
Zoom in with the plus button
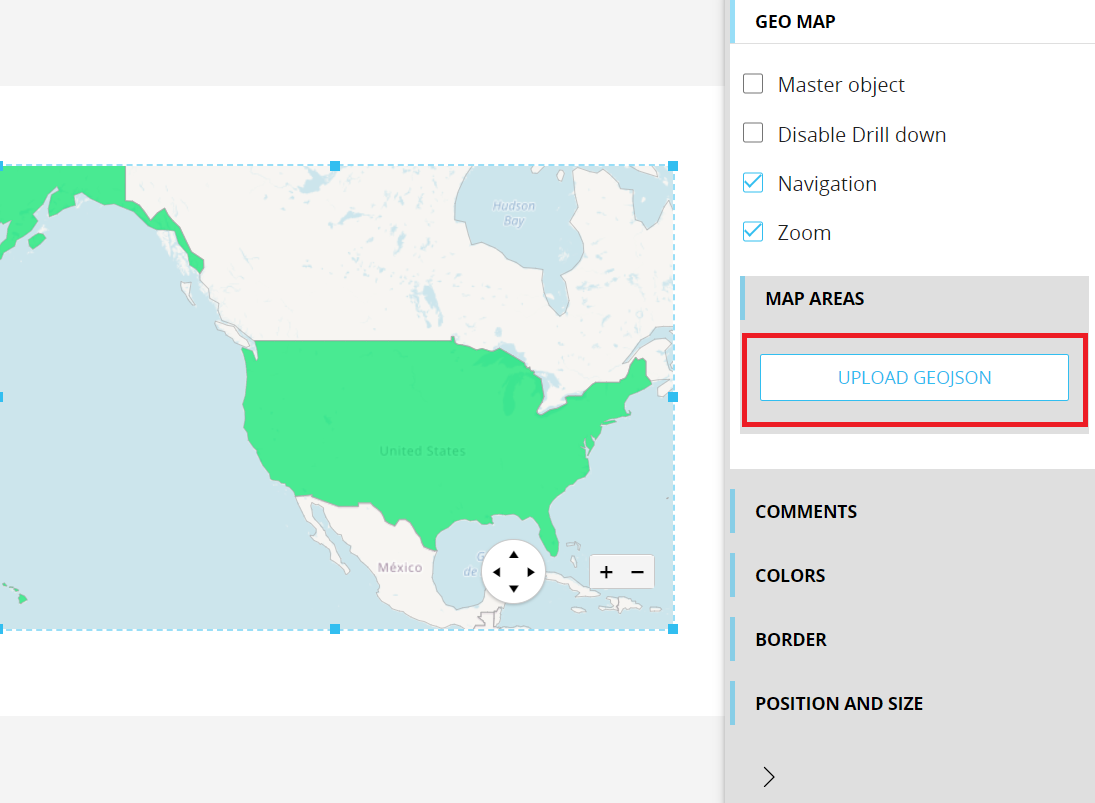(606, 572)
